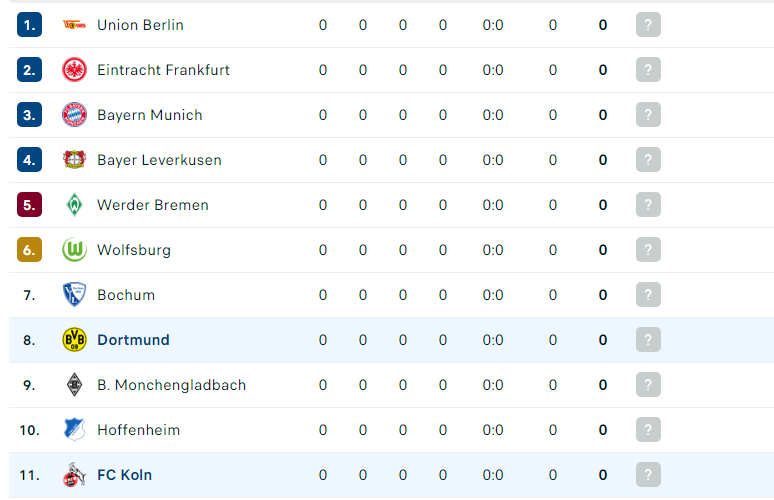Click the Werder Bremen diamond logo
Image resolution: width=774 pixels, height=500 pixels.
pos(74,204)
